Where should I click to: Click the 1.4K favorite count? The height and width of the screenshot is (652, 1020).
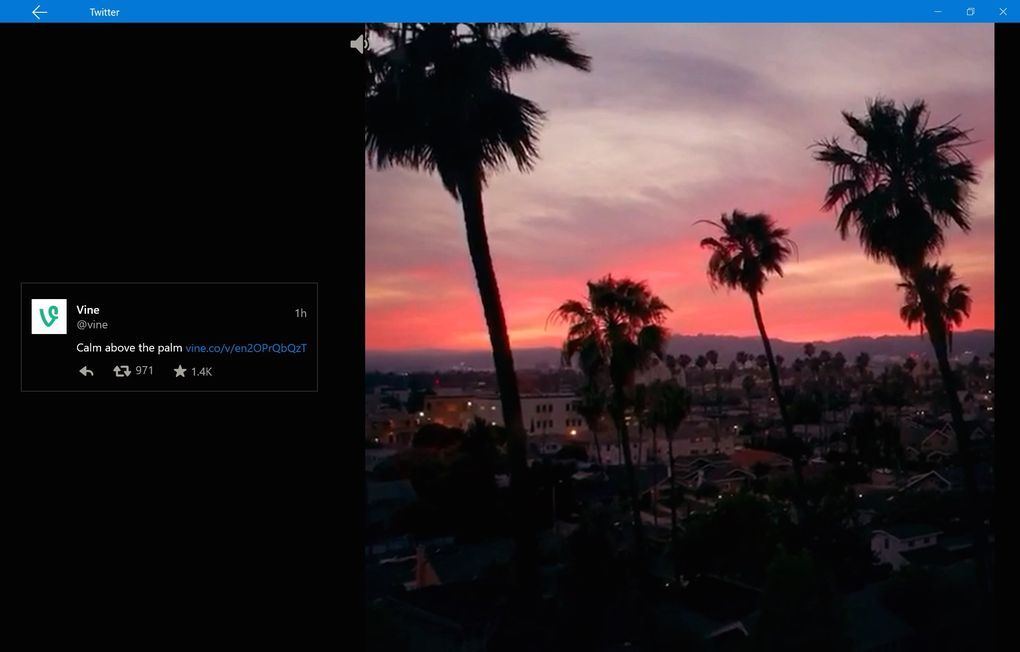point(201,370)
